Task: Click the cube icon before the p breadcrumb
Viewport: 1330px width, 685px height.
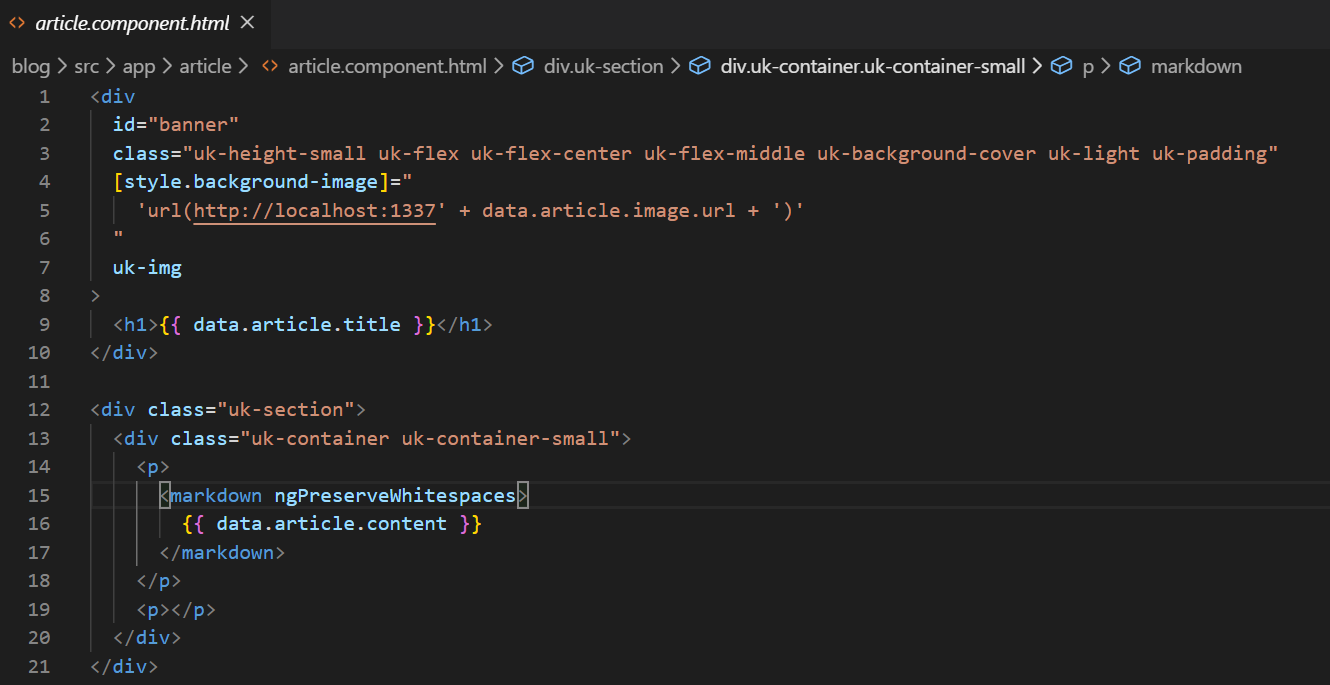Action: [1062, 66]
